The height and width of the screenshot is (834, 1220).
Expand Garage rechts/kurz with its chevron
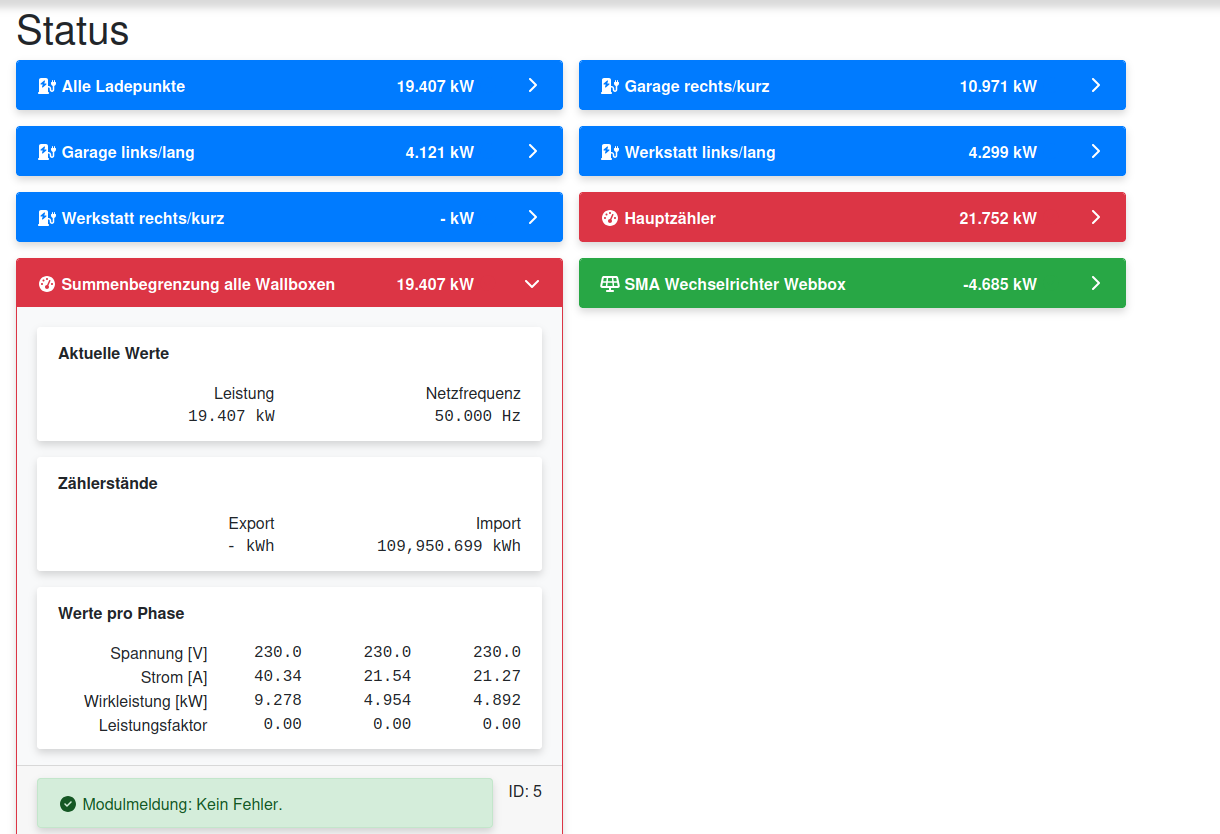click(1096, 86)
